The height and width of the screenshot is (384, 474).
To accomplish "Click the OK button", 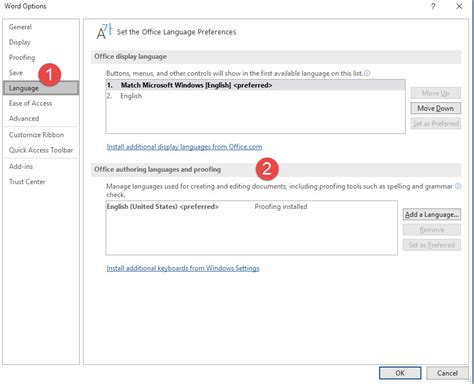I will 400,373.
